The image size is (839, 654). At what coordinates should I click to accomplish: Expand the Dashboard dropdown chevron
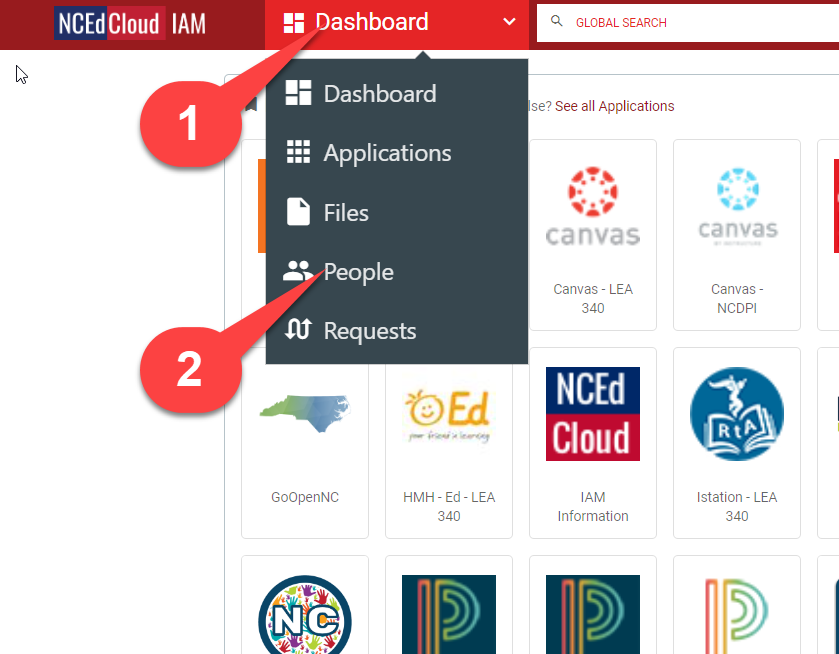pyautogui.click(x=509, y=22)
